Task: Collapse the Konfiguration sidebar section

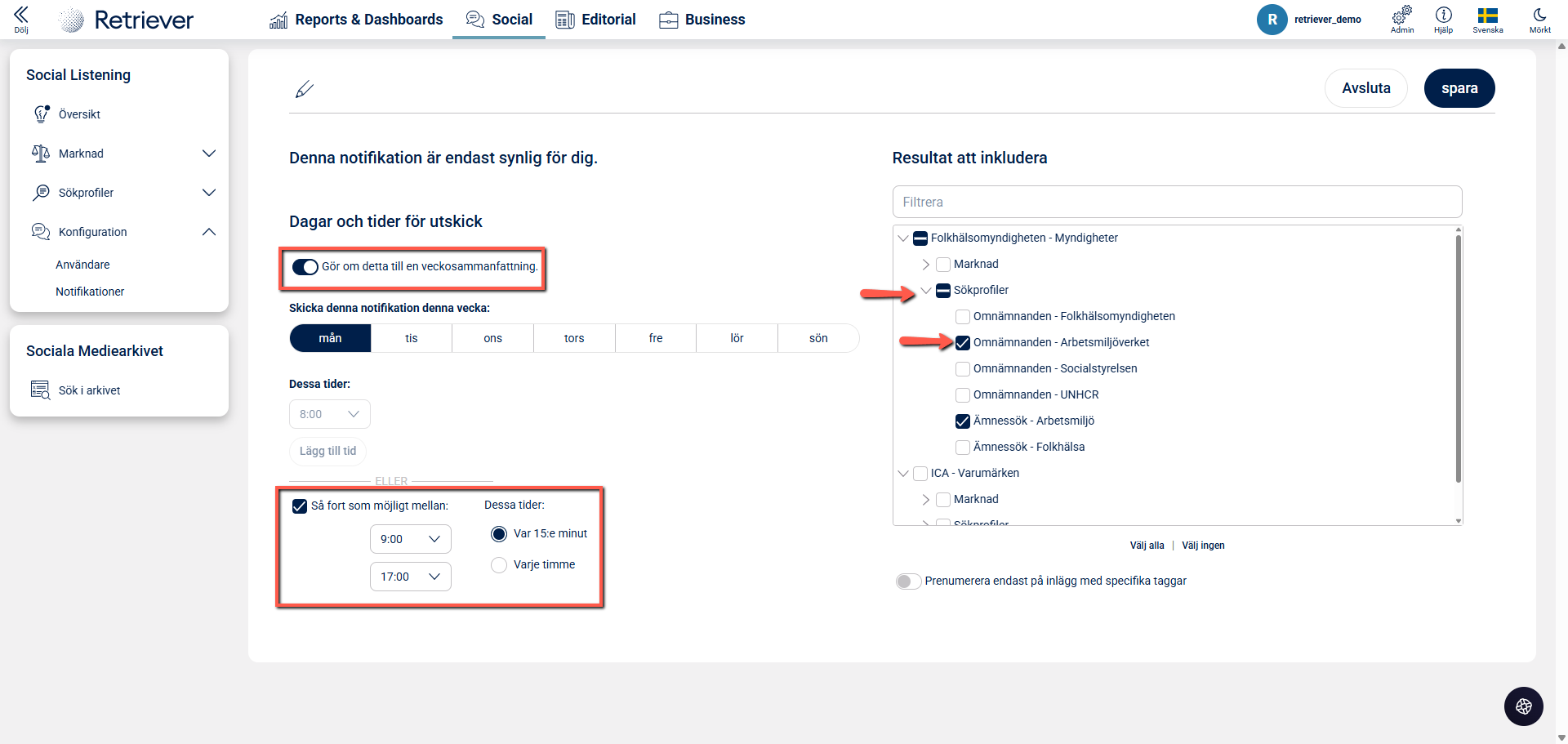Action: click(x=209, y=232)
